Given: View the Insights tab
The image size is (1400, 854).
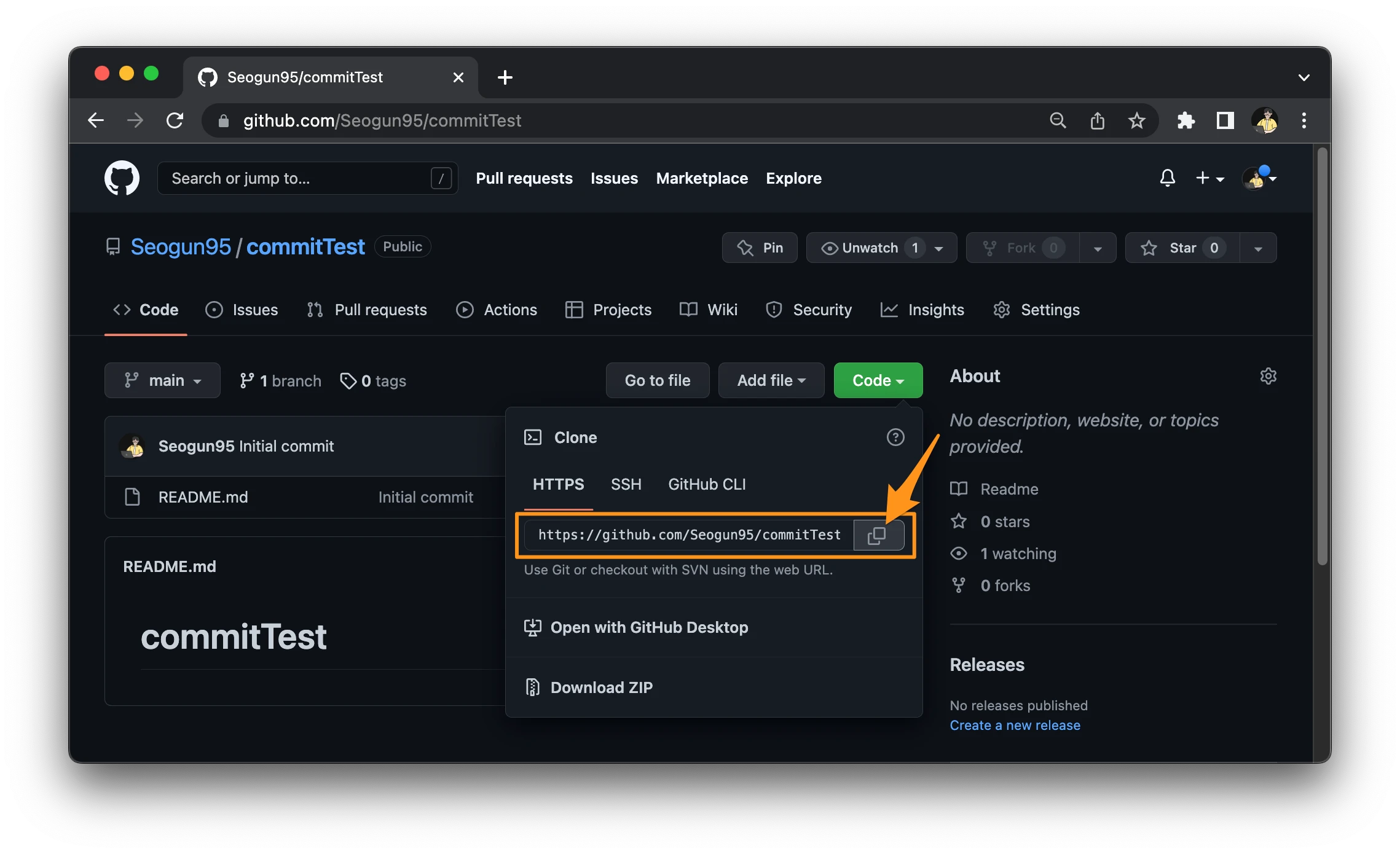Looking at the screenshot, I should (x=922, y=310).
